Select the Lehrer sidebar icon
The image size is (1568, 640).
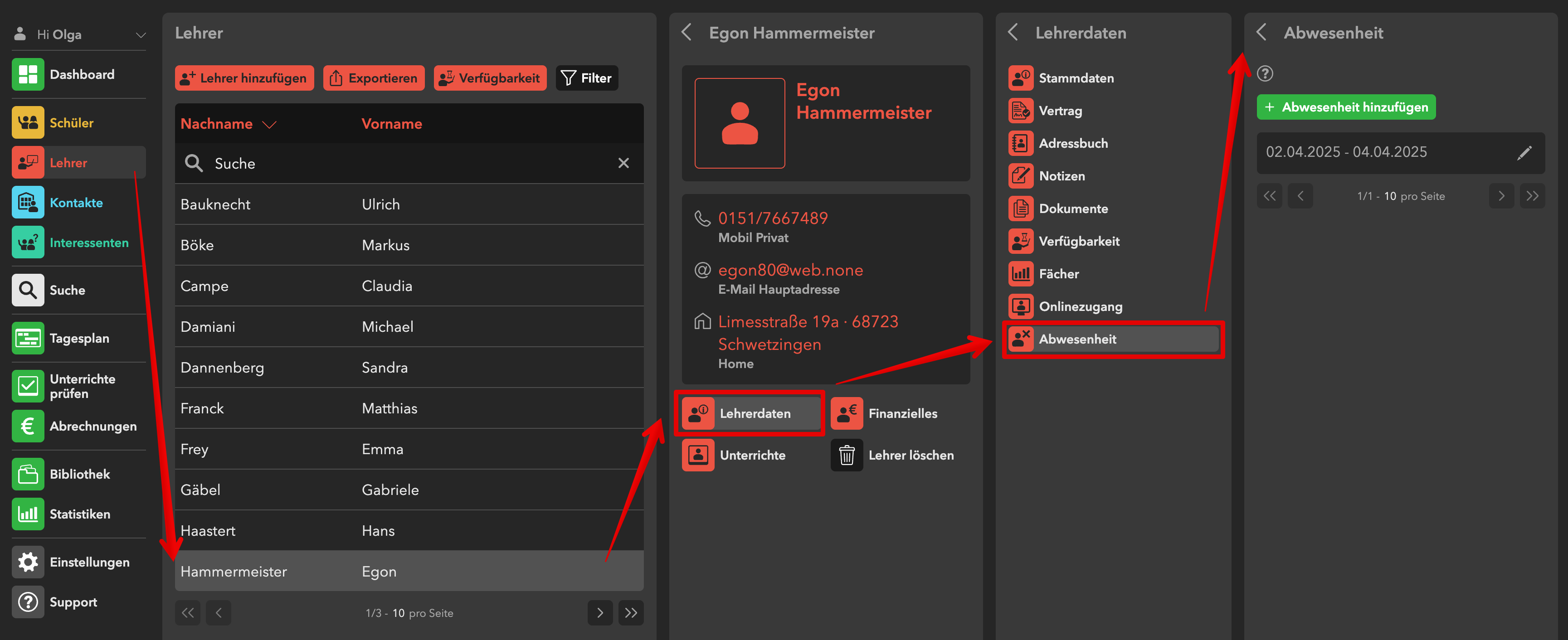27,162
